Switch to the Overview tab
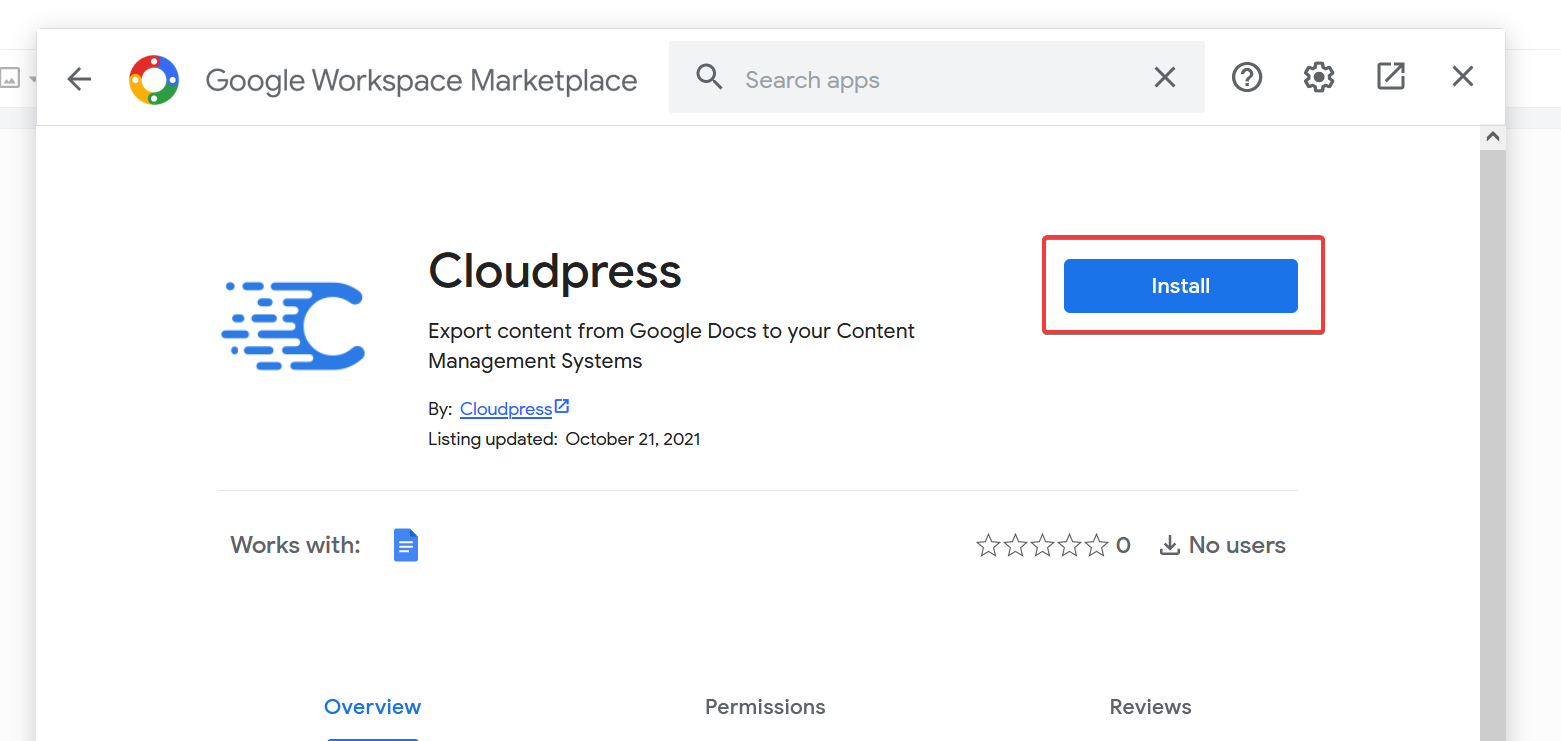 [373, 707]
